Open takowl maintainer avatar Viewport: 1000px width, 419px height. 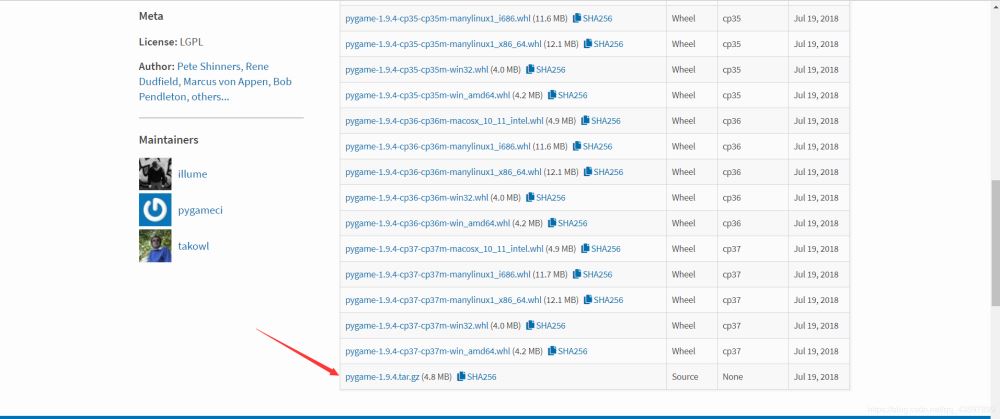pyautogui.click(x=155, y=246)
